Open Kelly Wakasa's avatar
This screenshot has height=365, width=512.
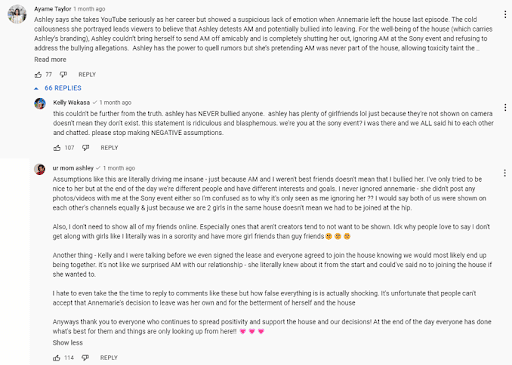click(40, 103)
